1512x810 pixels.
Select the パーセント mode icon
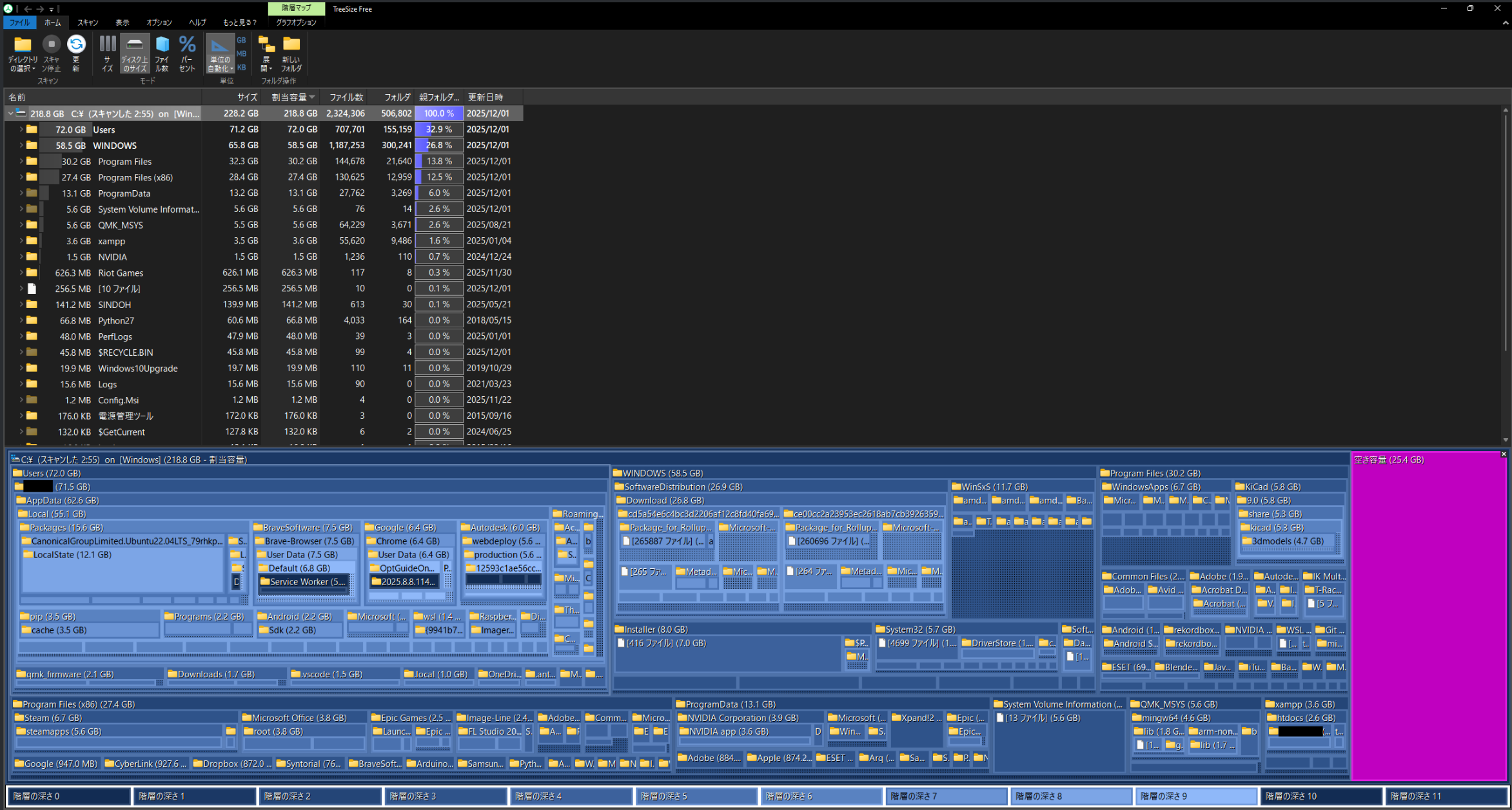pos(187,44)
